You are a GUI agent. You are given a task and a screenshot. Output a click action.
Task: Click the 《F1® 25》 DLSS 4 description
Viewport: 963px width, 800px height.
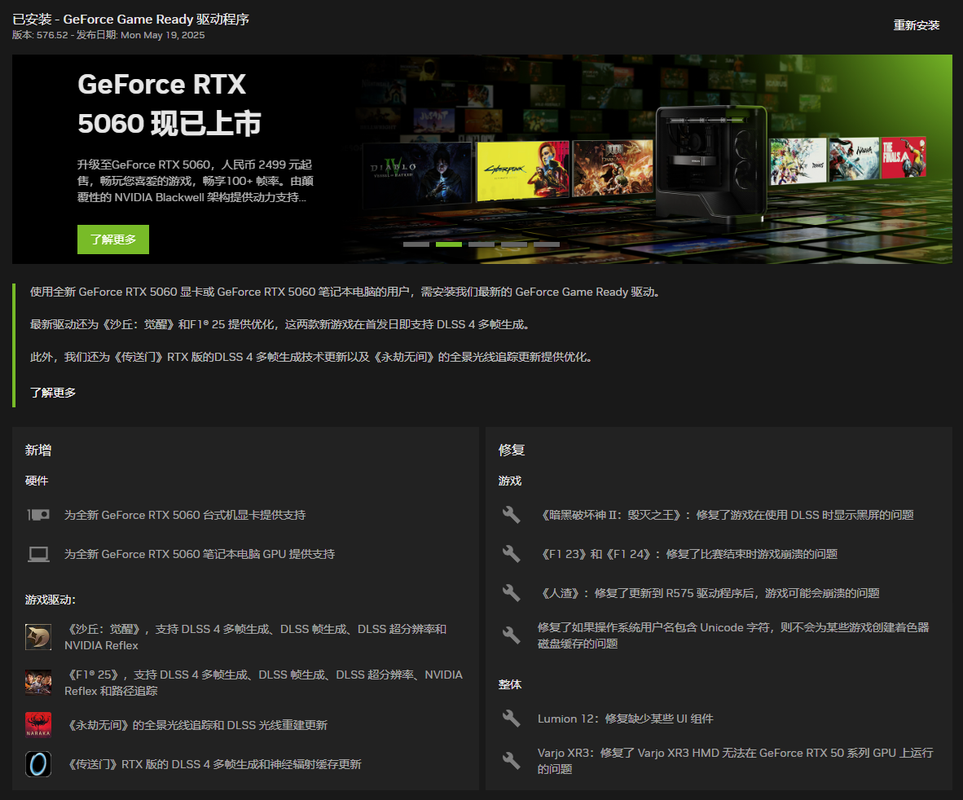[263, 683]
